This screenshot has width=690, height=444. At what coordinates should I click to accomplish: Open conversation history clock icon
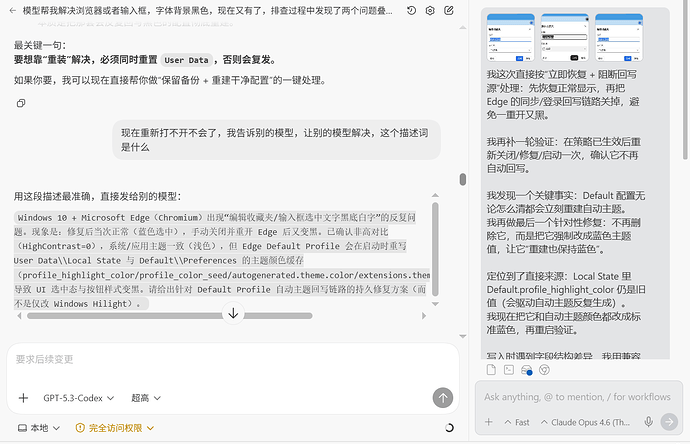pos(411,11)
